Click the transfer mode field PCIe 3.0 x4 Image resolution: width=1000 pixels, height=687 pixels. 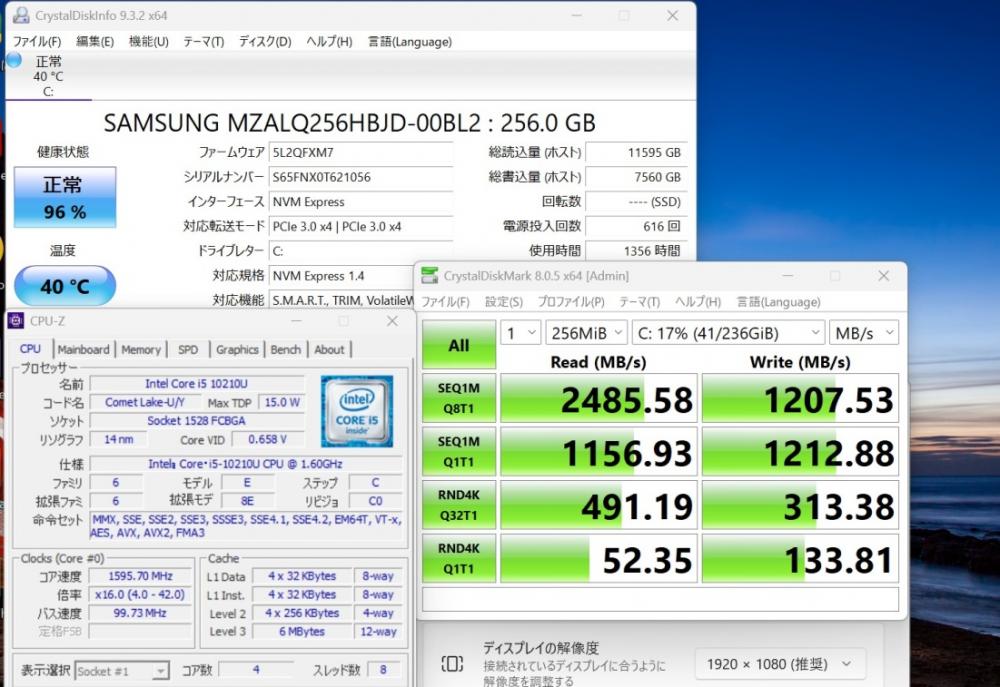pyautogui.click(x=360, y=226)
